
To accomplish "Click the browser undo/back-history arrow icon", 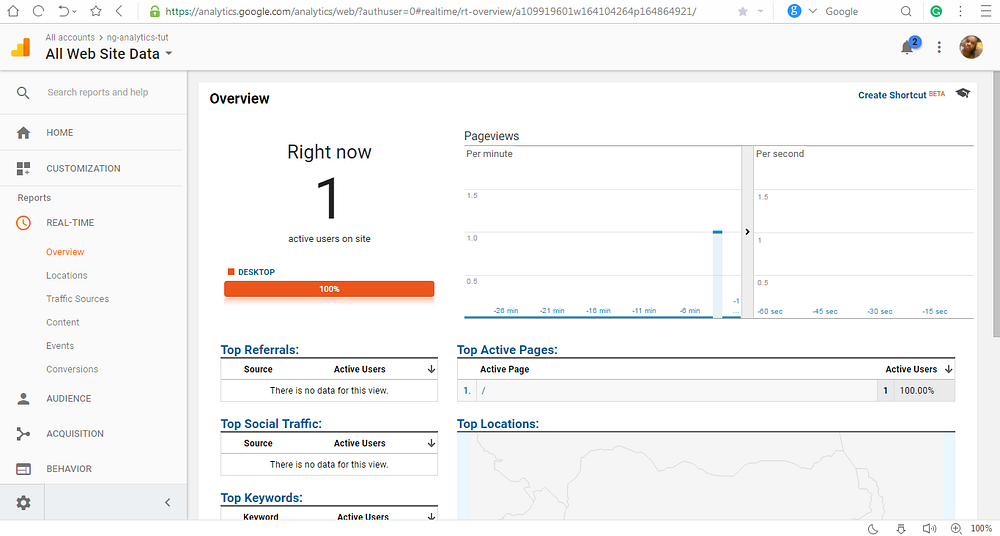I will coord(64,11).
